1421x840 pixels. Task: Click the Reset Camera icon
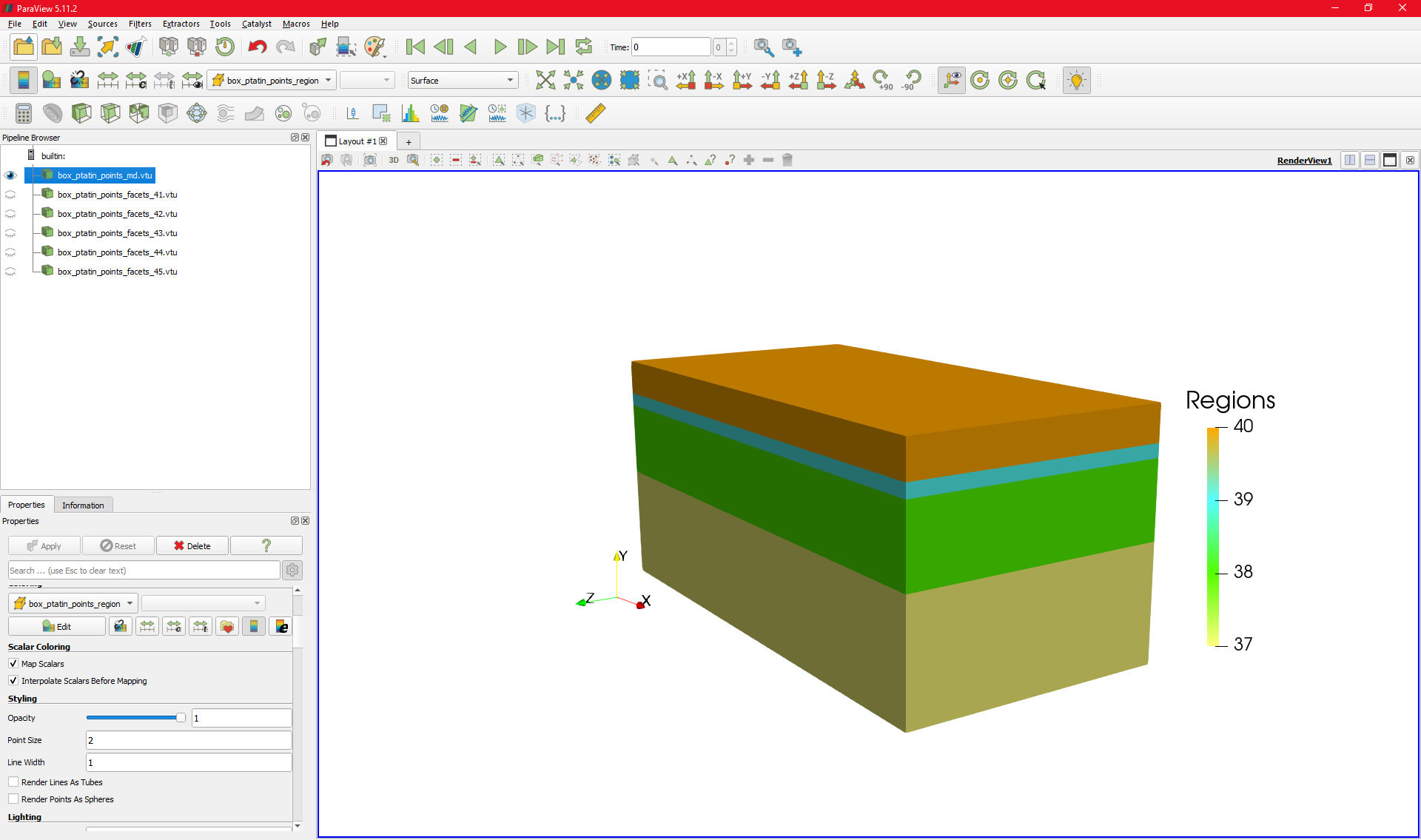(545, 80)
